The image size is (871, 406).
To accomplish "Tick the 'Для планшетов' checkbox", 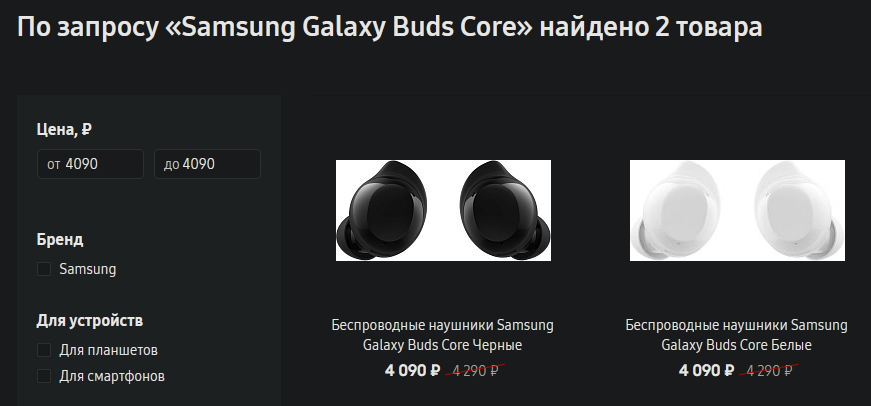I will click(x=44, y=350).
